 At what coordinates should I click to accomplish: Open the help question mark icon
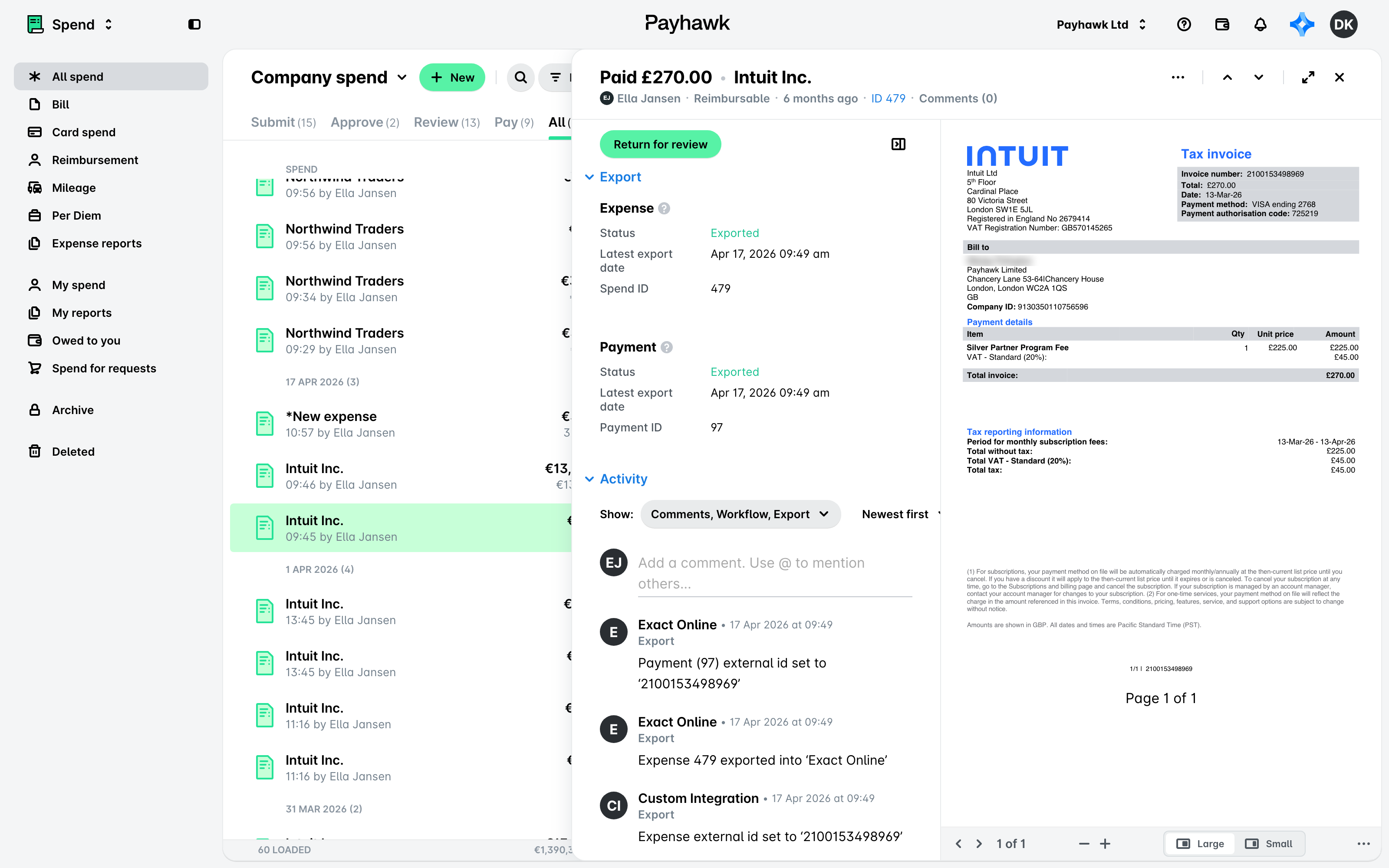1184,24
